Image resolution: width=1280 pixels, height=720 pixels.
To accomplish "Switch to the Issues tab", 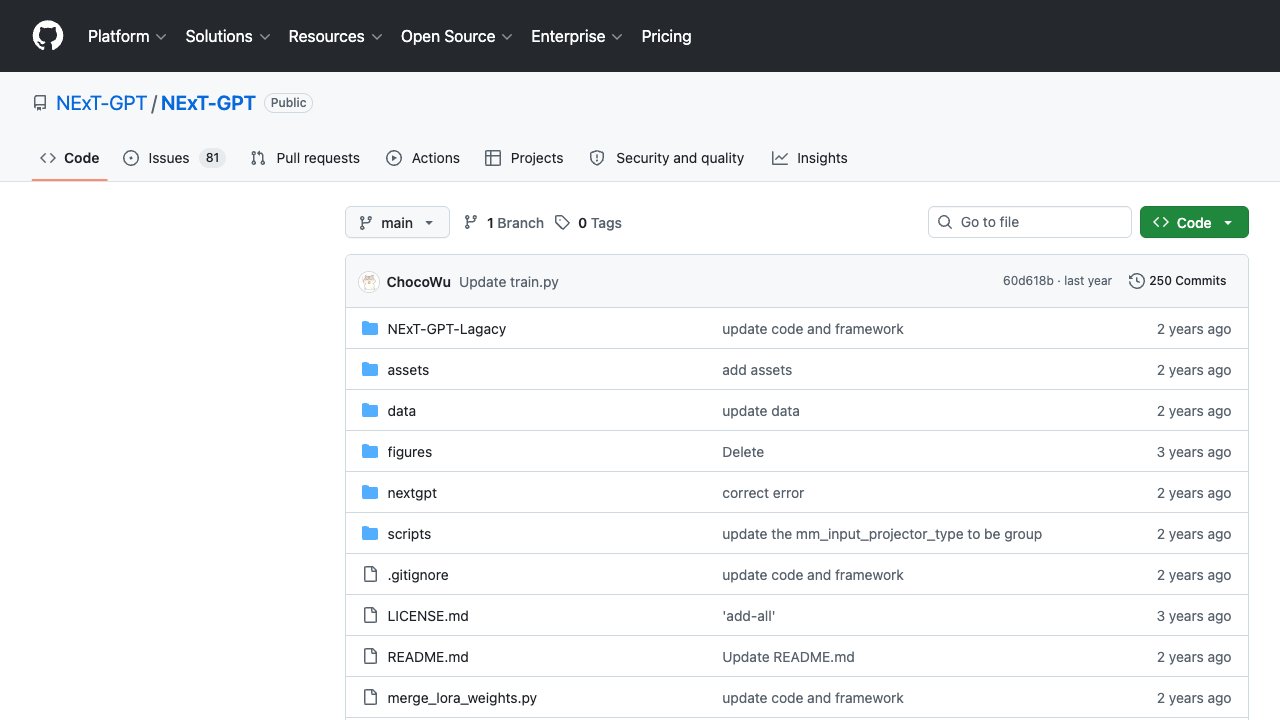I will [x=174, y=158].
